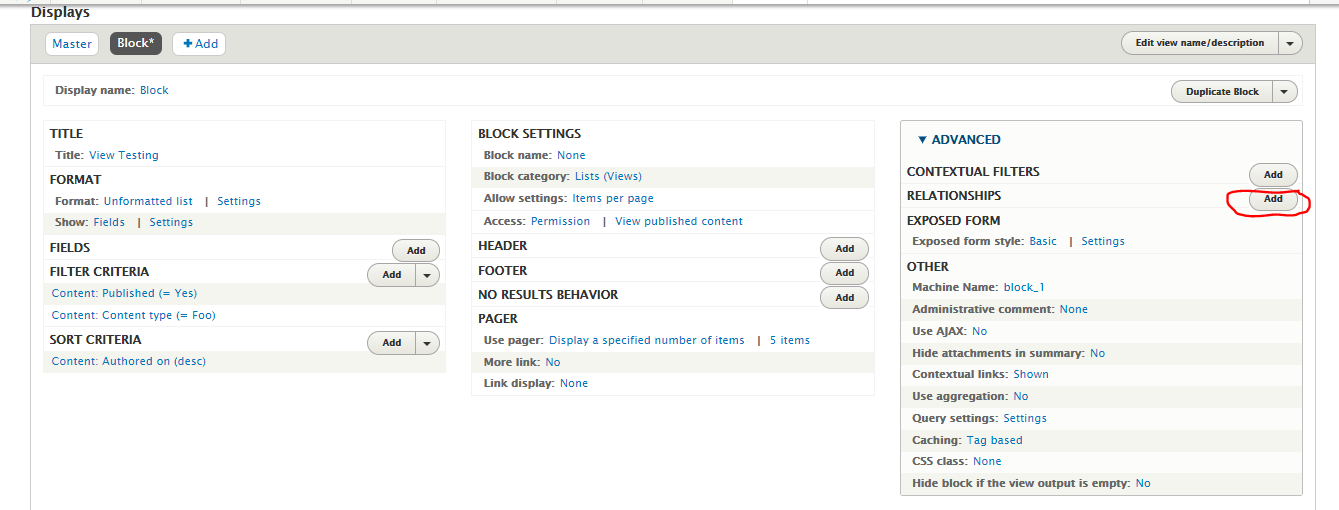The height and width of the screenshot is (510, 1339).
Task: Add a footer to the block
Action: point(844,273)
